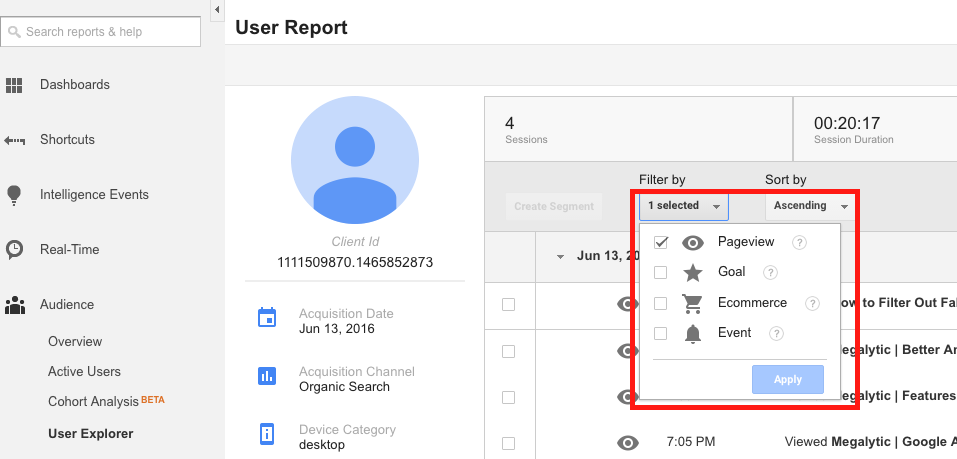Collapse the left sidebar arrow
Viewport: 957px width, 459px height.
[x=217, y=10]
